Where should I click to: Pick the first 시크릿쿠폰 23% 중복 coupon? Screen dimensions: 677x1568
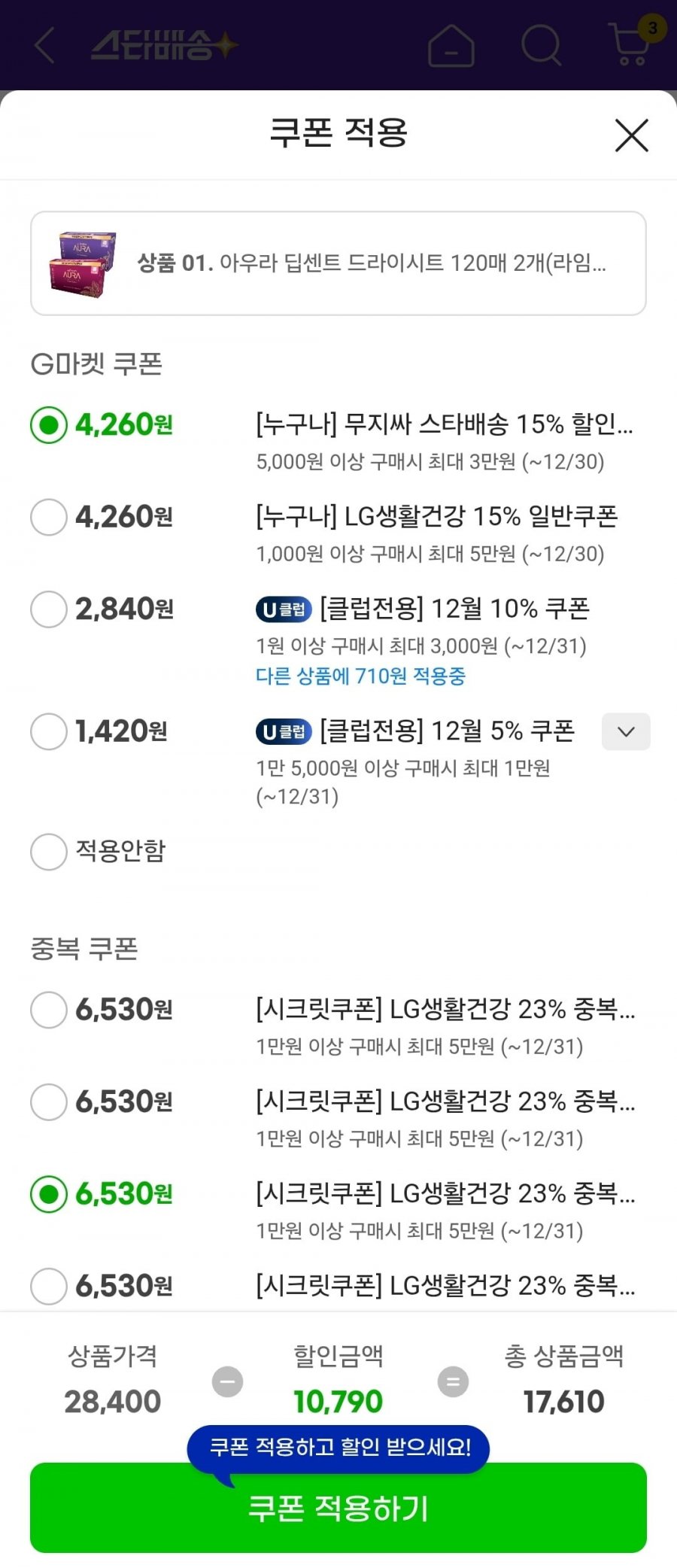tap(49, 1010)
